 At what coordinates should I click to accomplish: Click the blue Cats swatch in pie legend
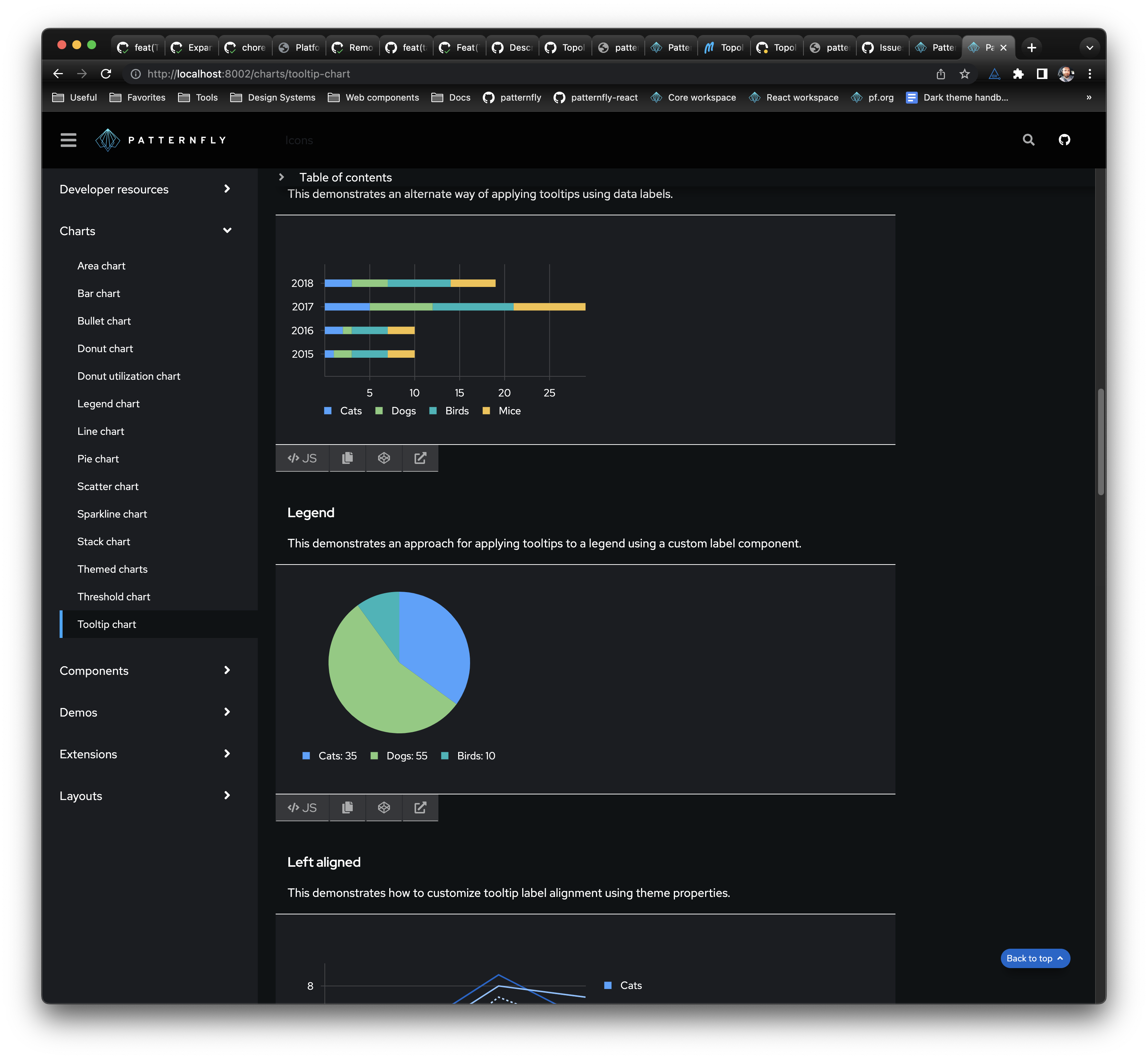pyautogui.click(x=306, y=756)
